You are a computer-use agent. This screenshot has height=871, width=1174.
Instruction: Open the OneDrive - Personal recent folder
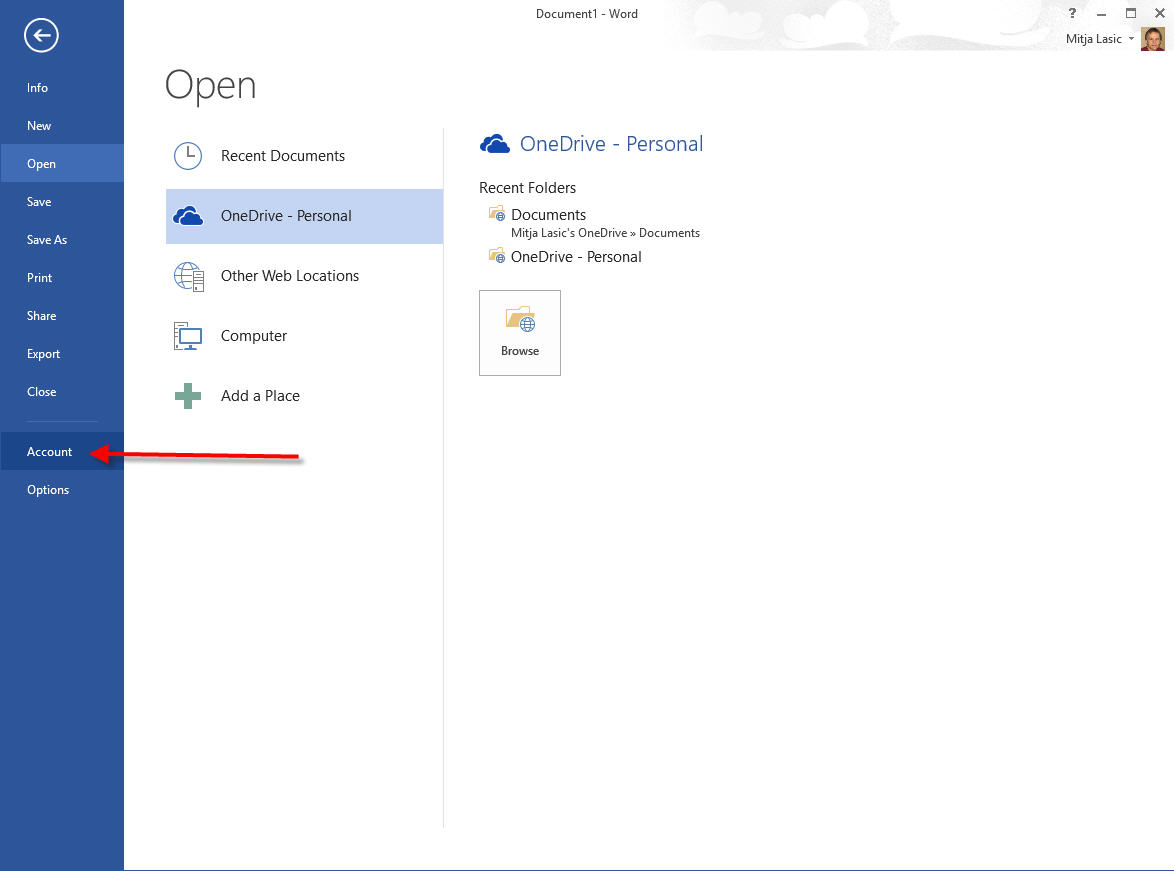tap(576, 257)
